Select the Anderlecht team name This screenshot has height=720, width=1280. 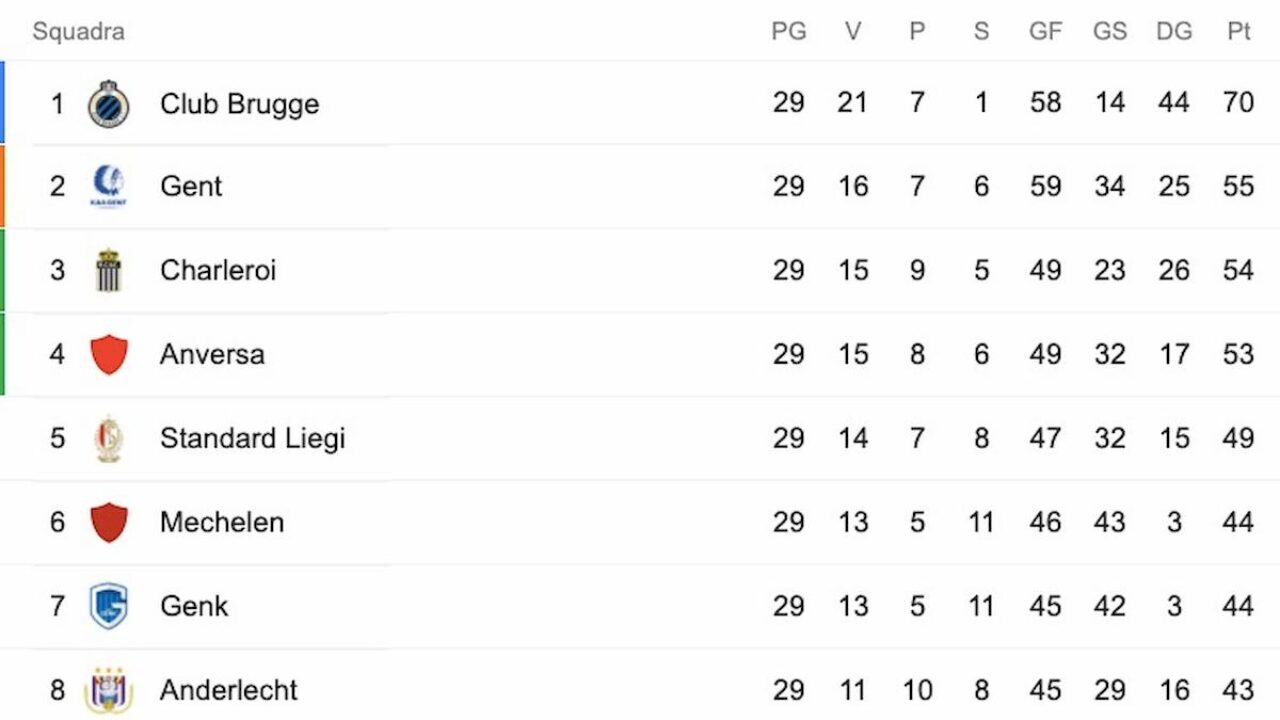[229, 690]
